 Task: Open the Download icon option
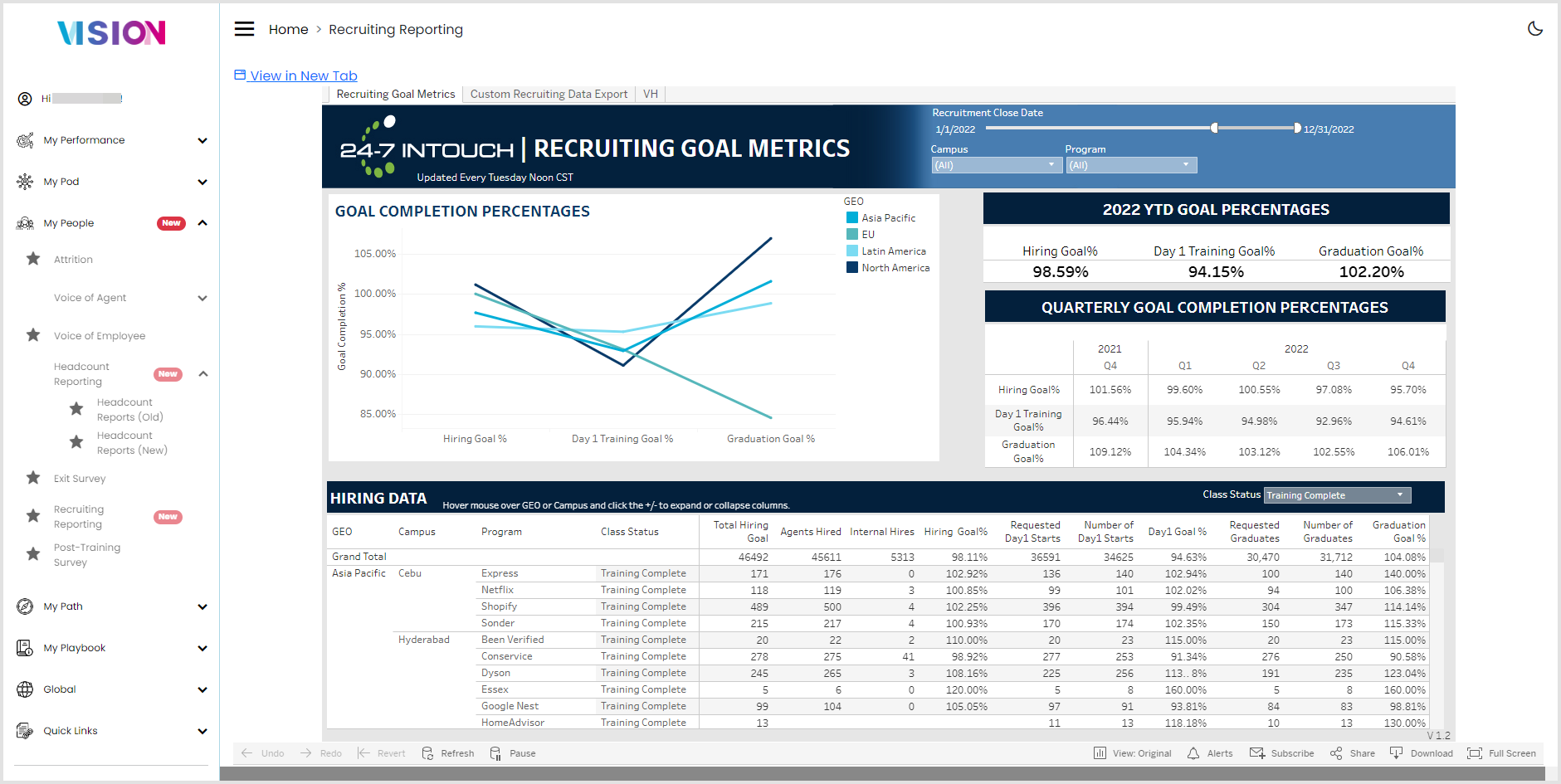(x=1396, y=753)
